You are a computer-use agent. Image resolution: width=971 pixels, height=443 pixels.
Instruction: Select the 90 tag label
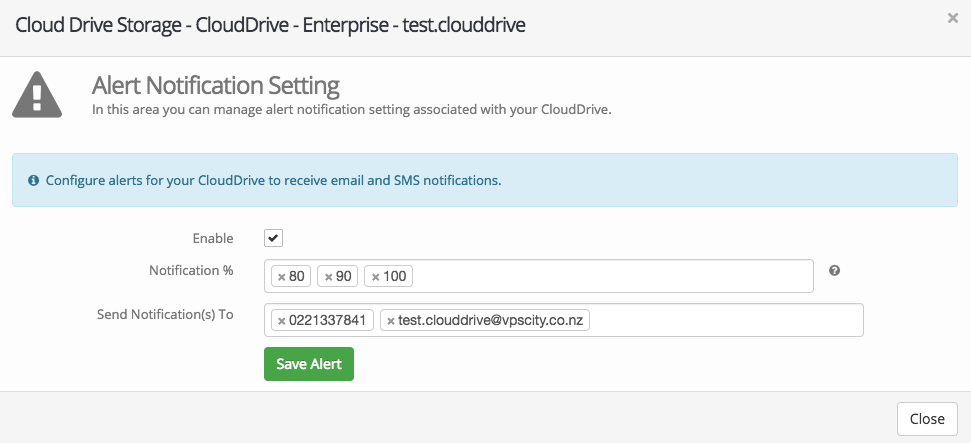click(x=344, y=276)
